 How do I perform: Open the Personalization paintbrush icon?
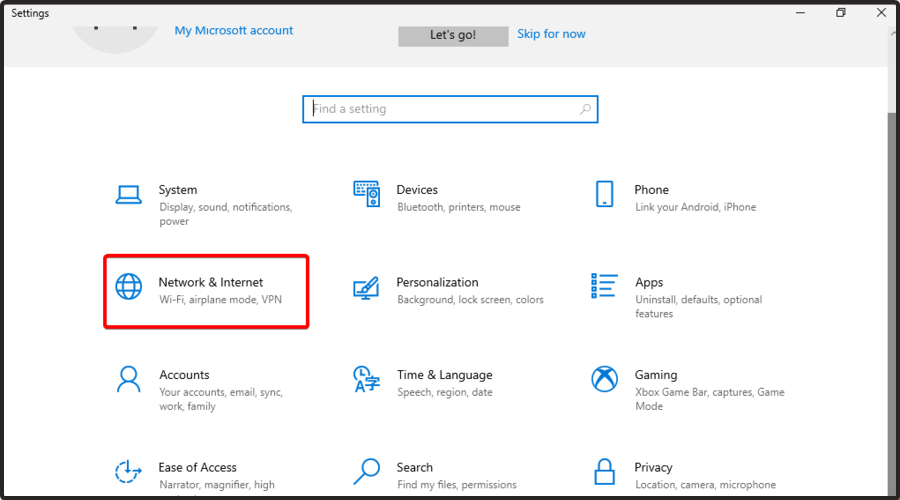click(366, 288)
